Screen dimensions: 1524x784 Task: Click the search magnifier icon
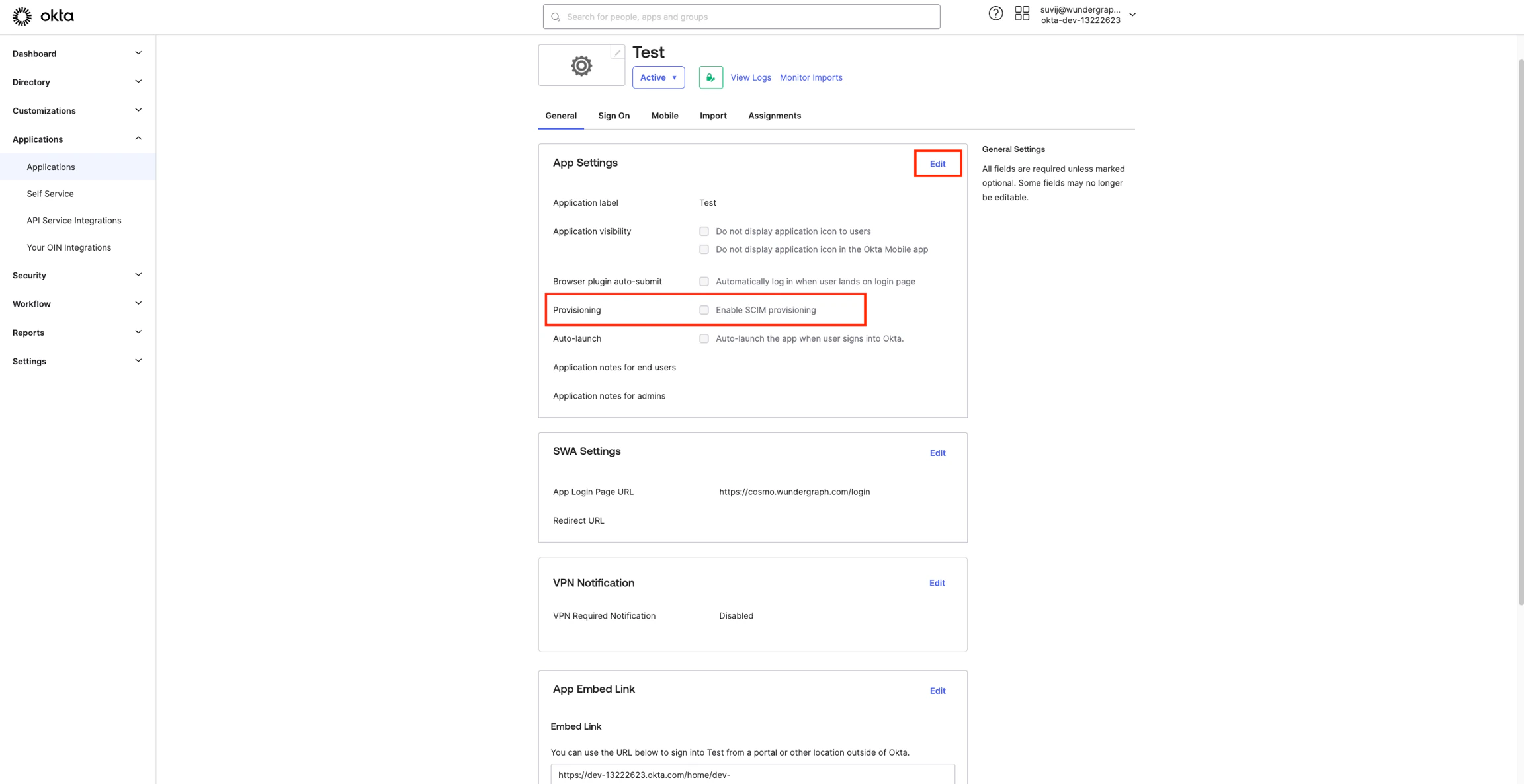point(556,17)
